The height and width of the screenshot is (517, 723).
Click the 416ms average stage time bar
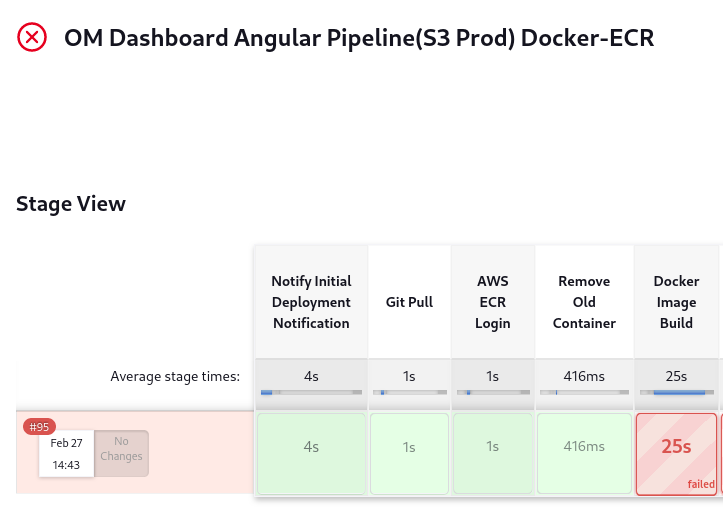click(584, 393)
